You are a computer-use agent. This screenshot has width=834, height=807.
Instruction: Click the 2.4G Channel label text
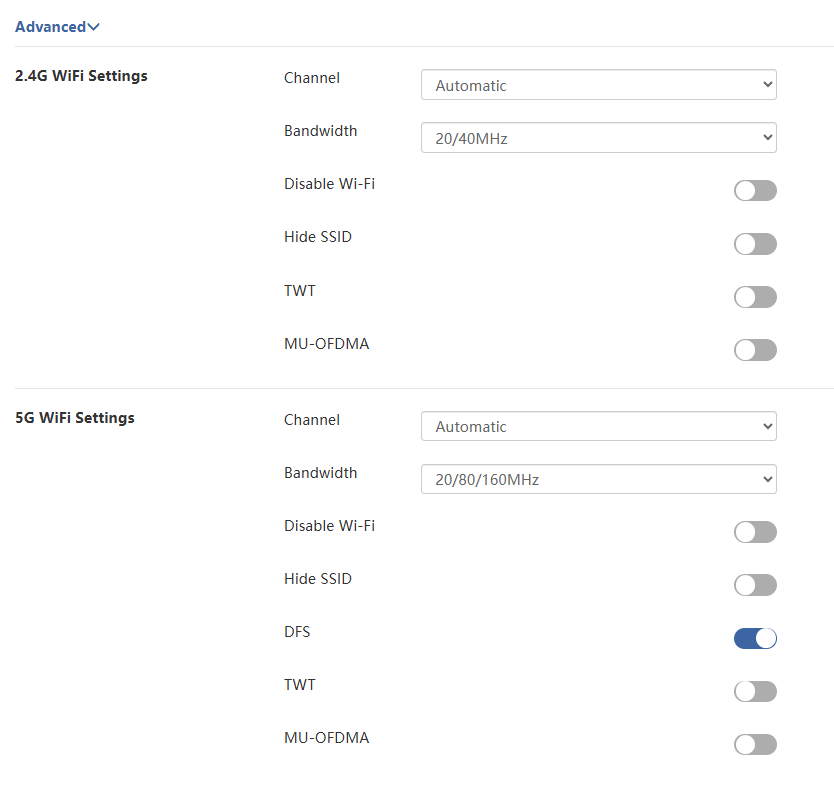pyautogui.click(x=312, y=78)
